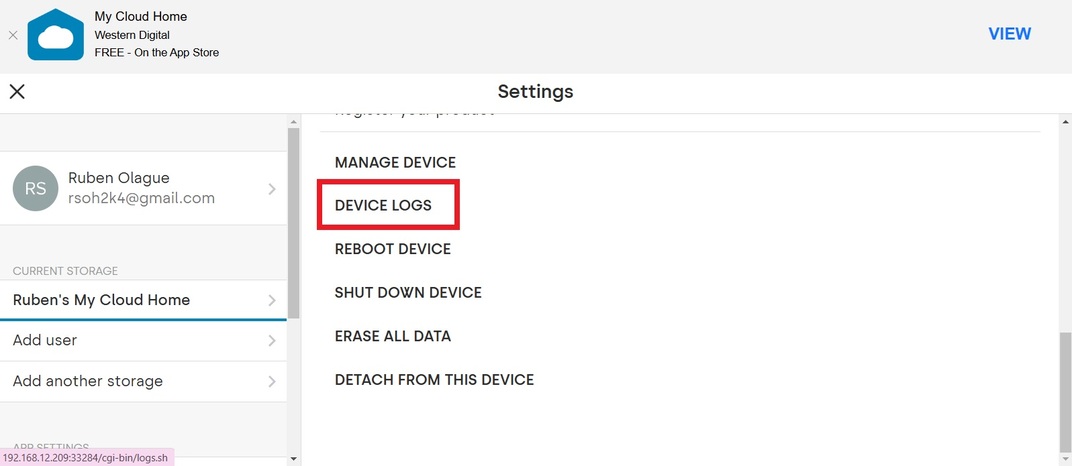Close the Settings page with the X icon
Screen dimensions: 1072x466
pos(17,92)
